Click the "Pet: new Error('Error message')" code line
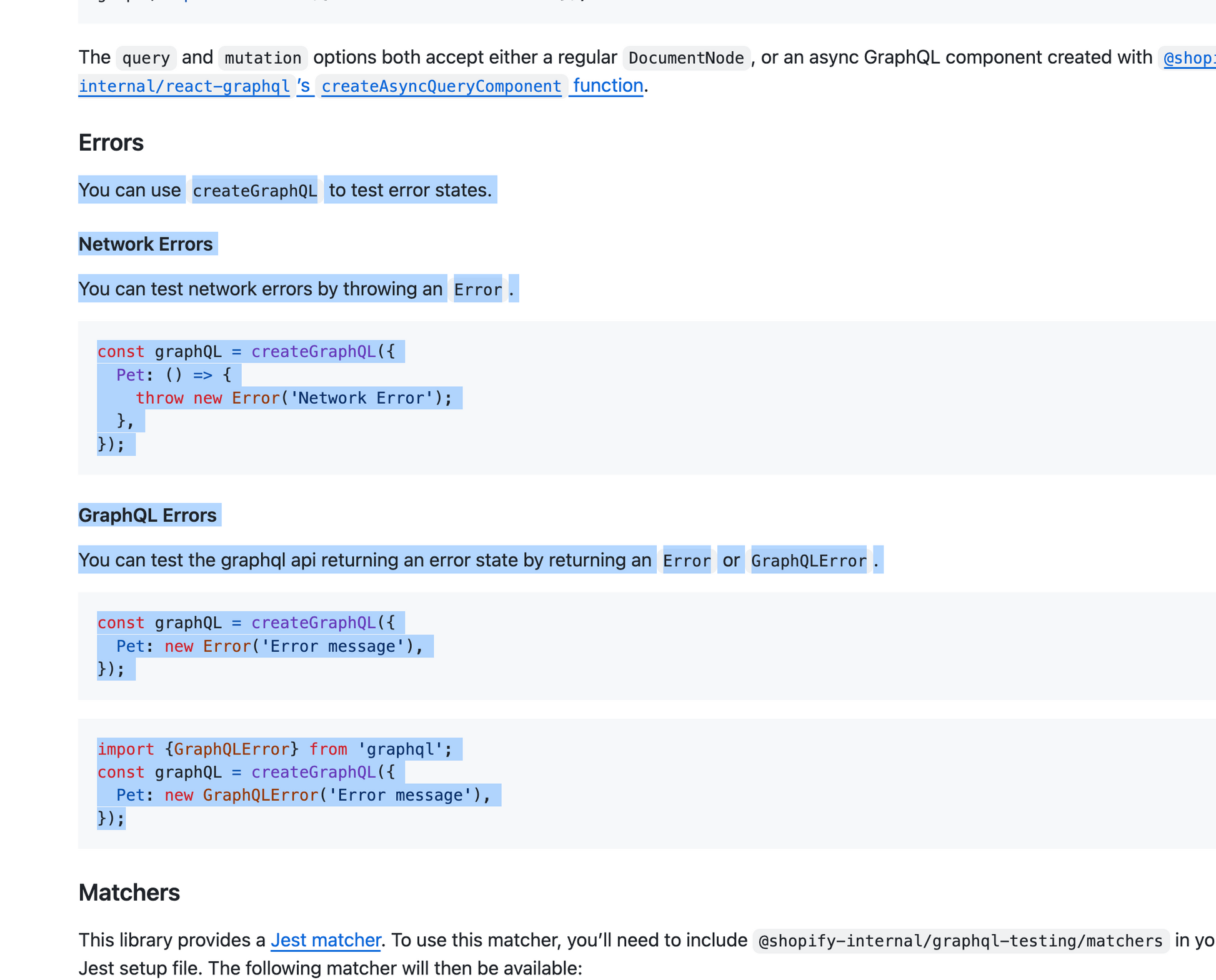 click(x=269, y=646)
